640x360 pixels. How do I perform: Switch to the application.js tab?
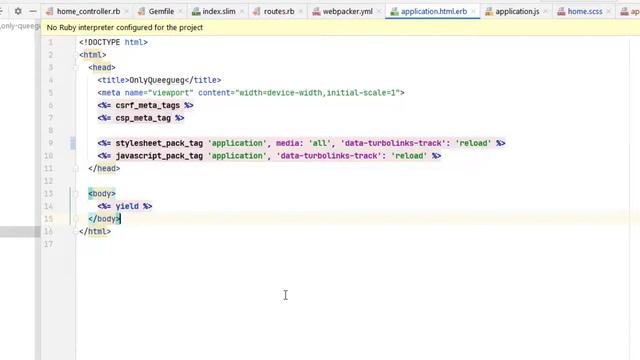point(517,11)
